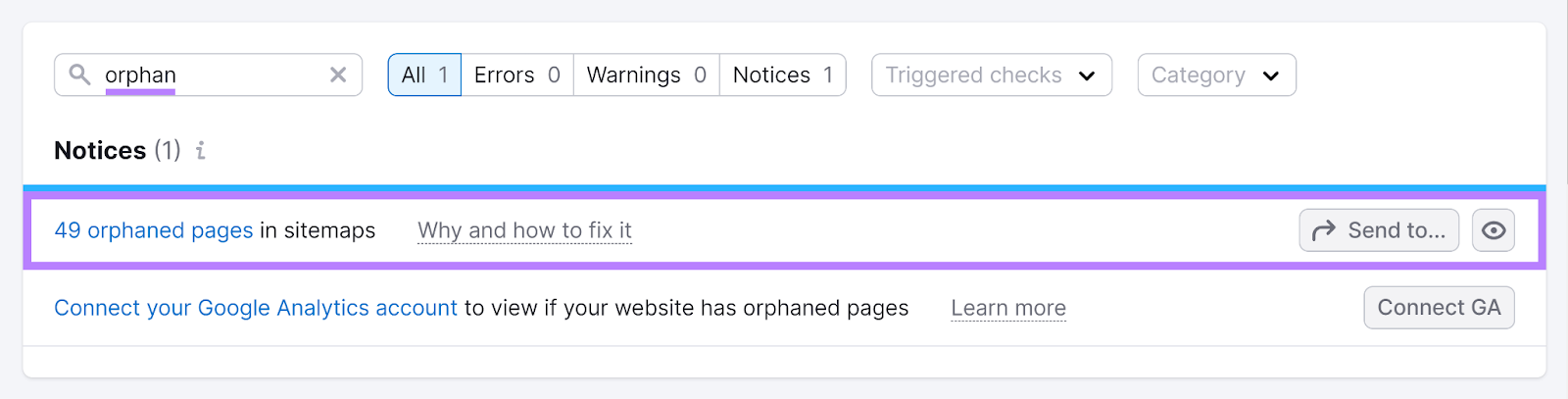Click the Send to arrow icon
The image size is (1568, 399).
tap(1324, 230)
